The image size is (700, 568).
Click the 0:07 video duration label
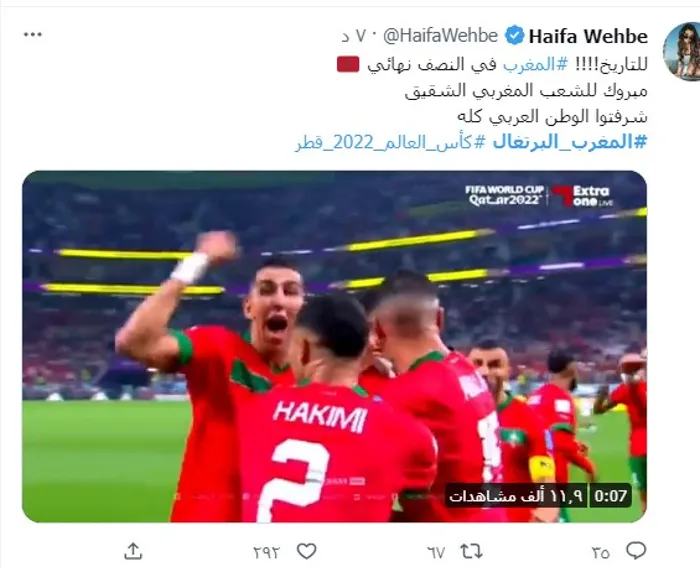pyautogui.click(x=611, y=496)
